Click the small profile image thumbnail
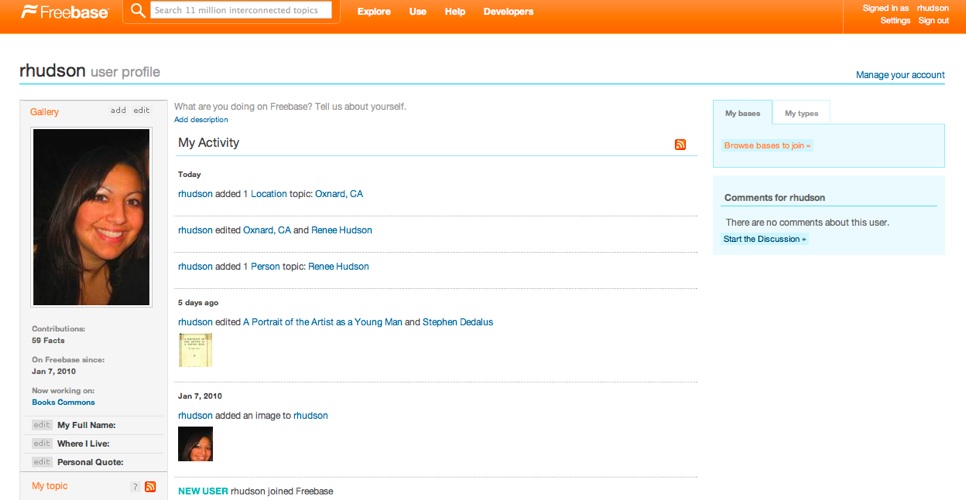Viewport: 966px width, 502px height. click(195, 444)
